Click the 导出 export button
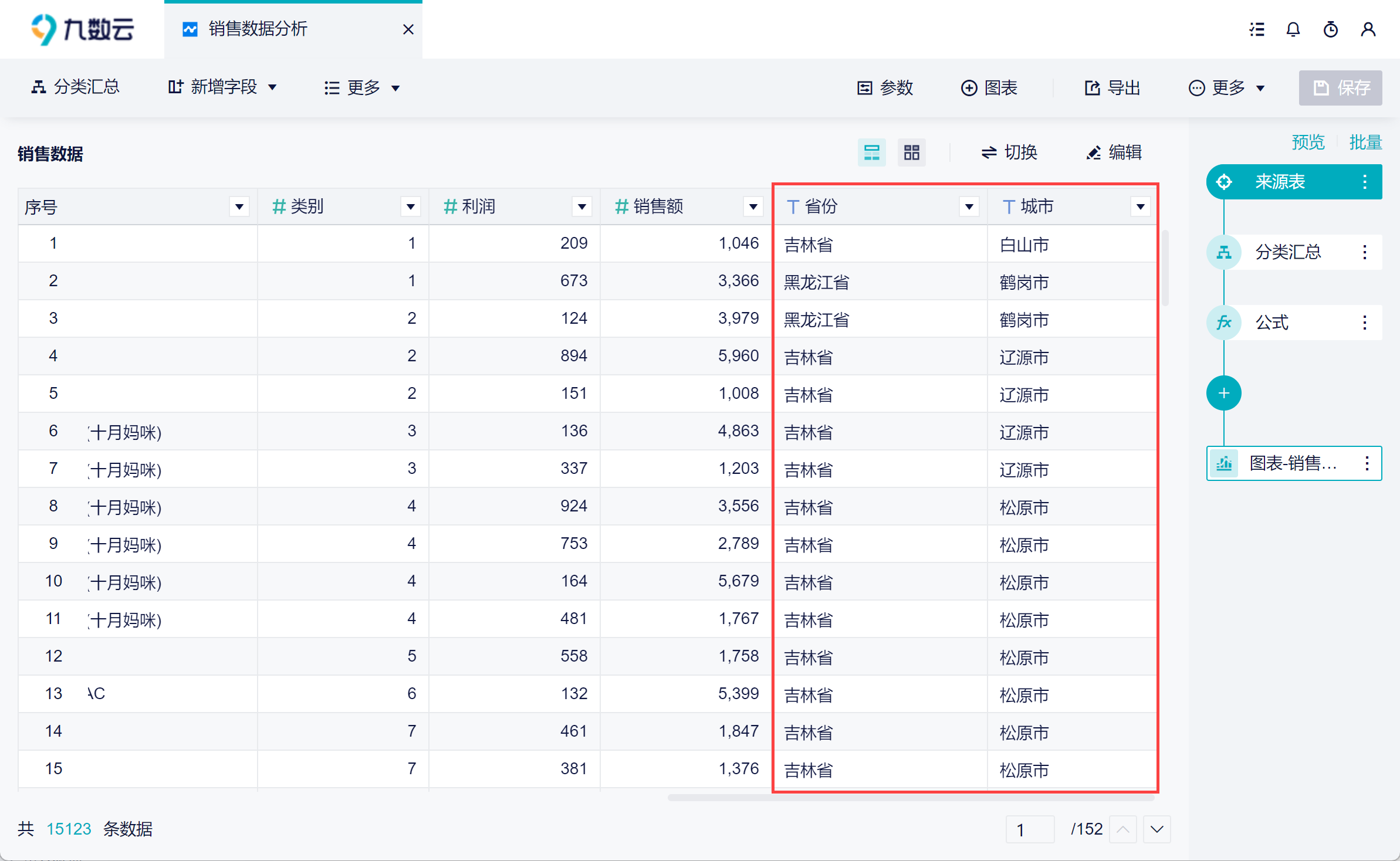Viewport: 1400px width, 861px height. coord(1112,88)
